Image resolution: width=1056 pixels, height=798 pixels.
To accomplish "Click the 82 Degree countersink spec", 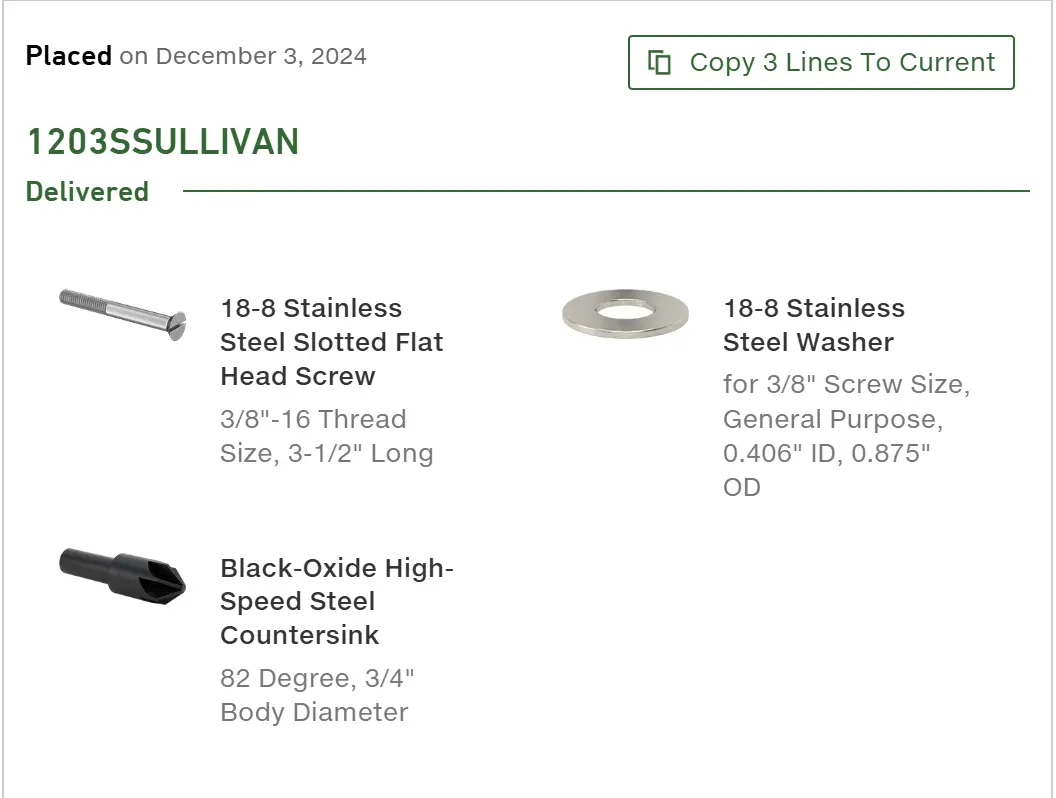I will 283,679.
